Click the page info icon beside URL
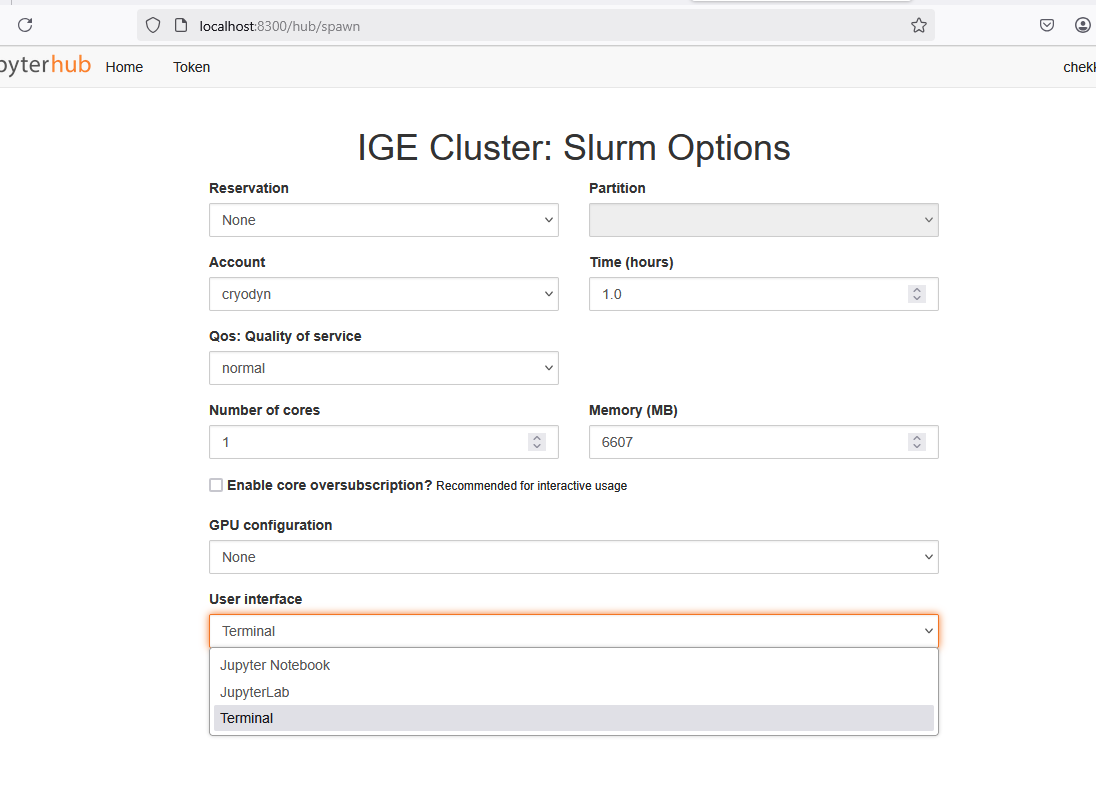1096x789 pixels. coord(181,26)
